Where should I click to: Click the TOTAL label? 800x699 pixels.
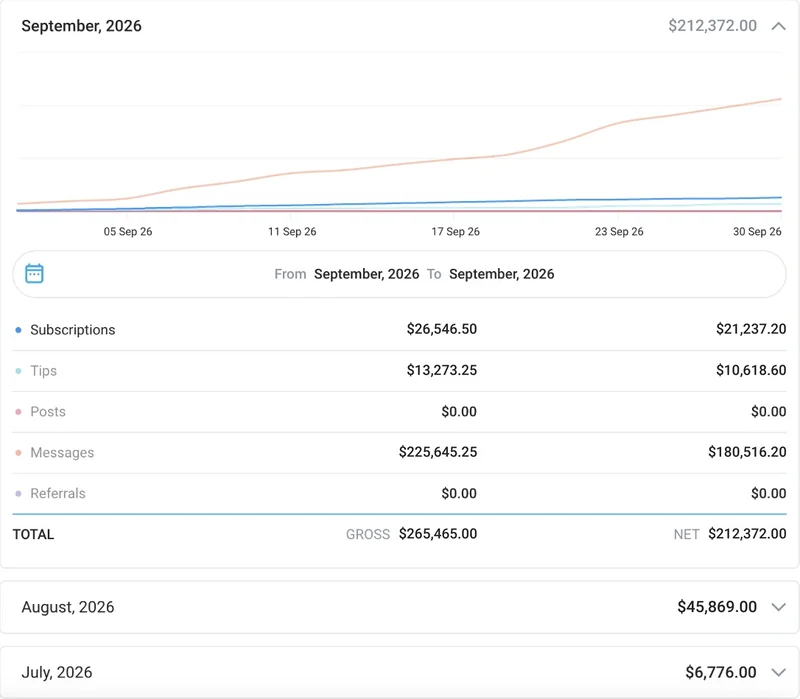coord(33,534)
